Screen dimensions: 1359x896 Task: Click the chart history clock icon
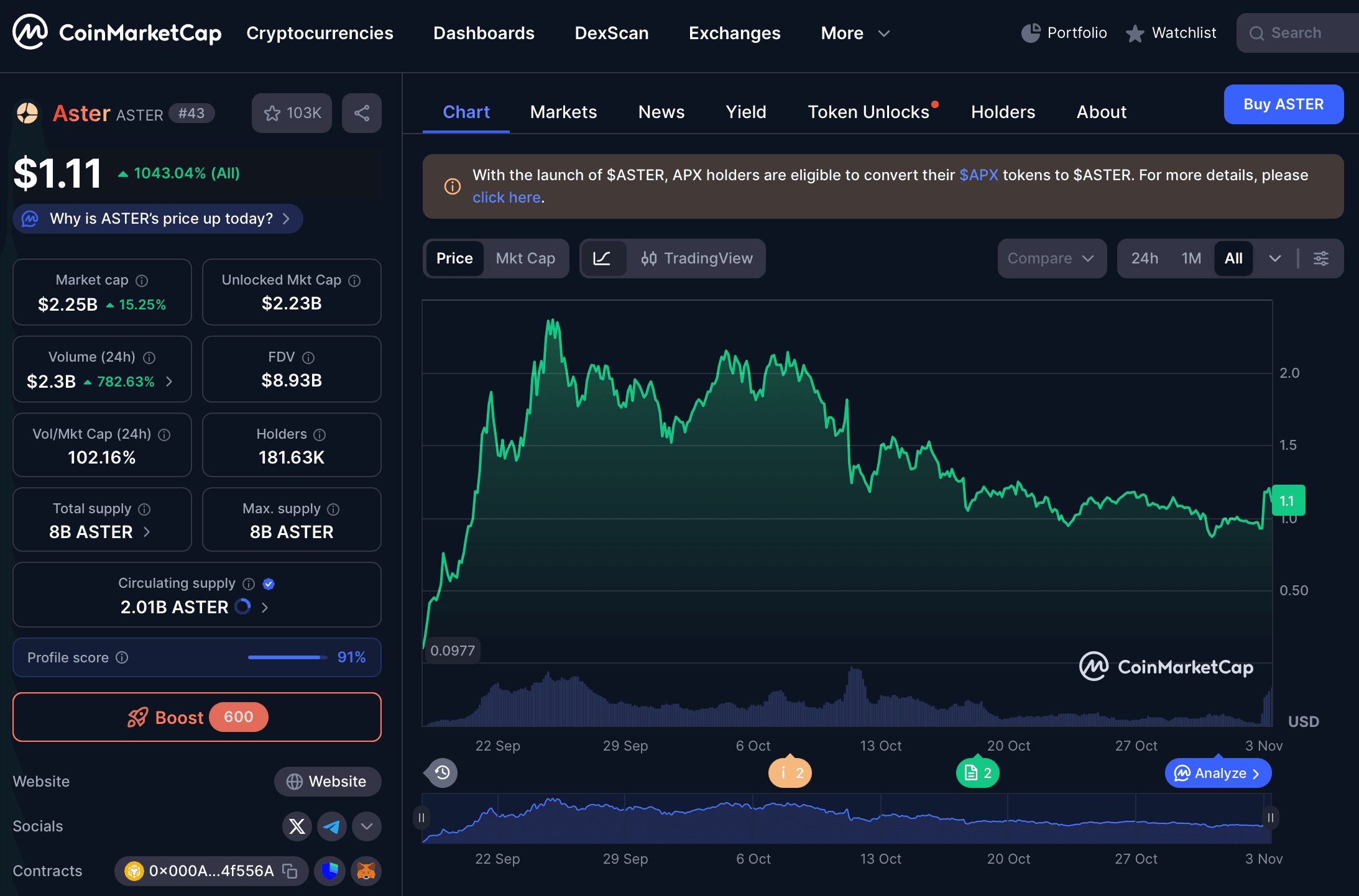click(442, 773)
